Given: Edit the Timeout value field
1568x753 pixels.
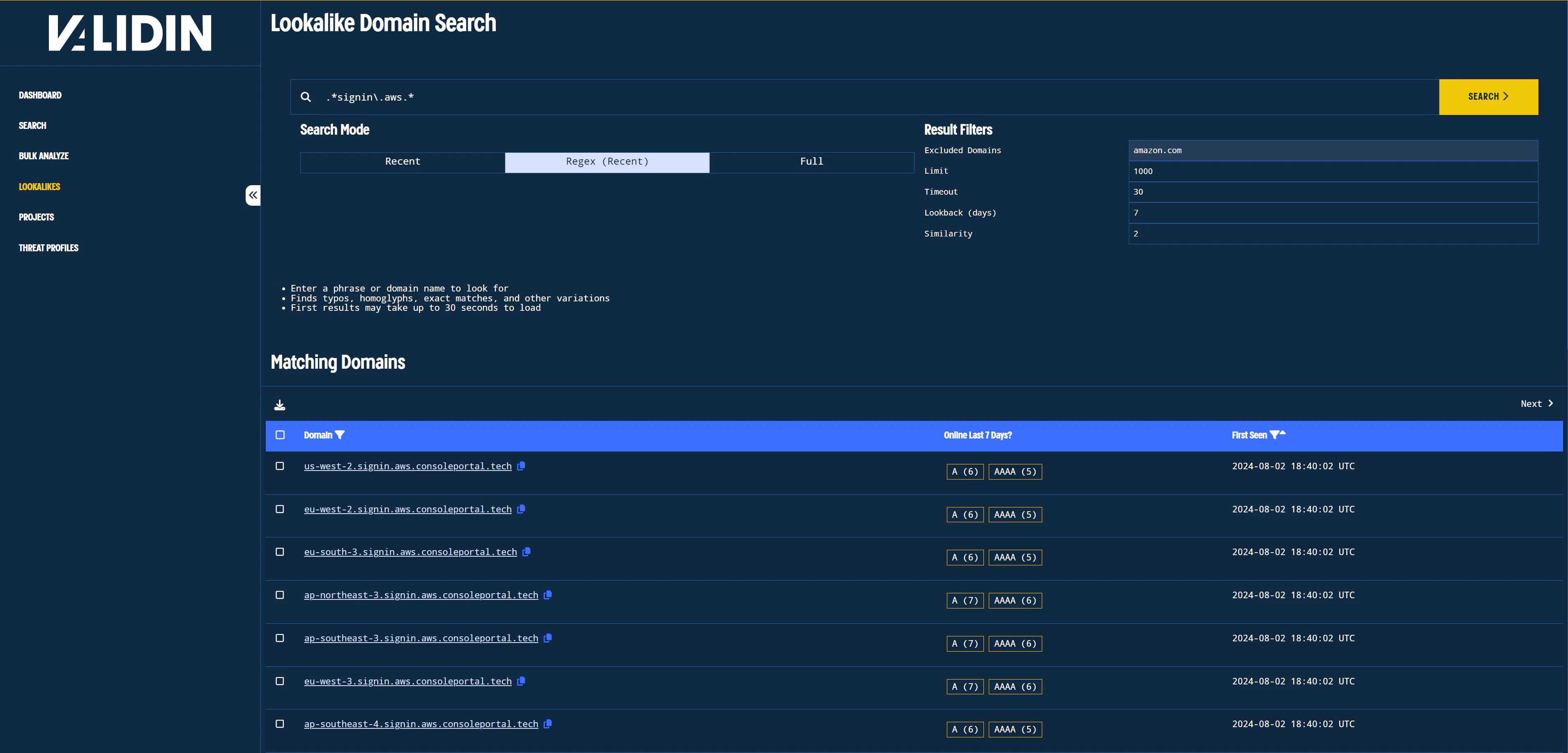Looking at the screenshot, I should coord(1333,192).
